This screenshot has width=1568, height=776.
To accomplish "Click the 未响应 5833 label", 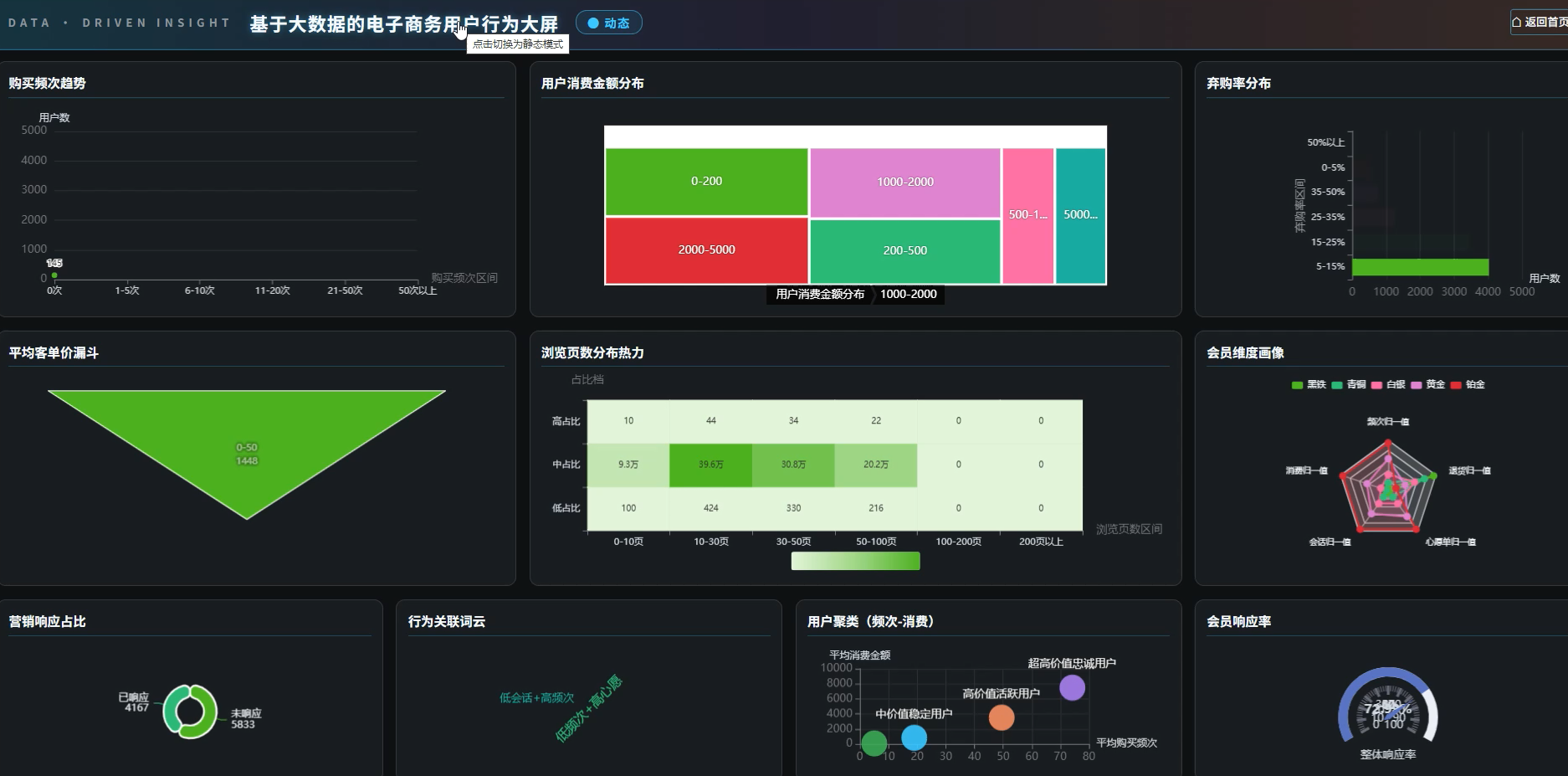I will coord(246,718).
